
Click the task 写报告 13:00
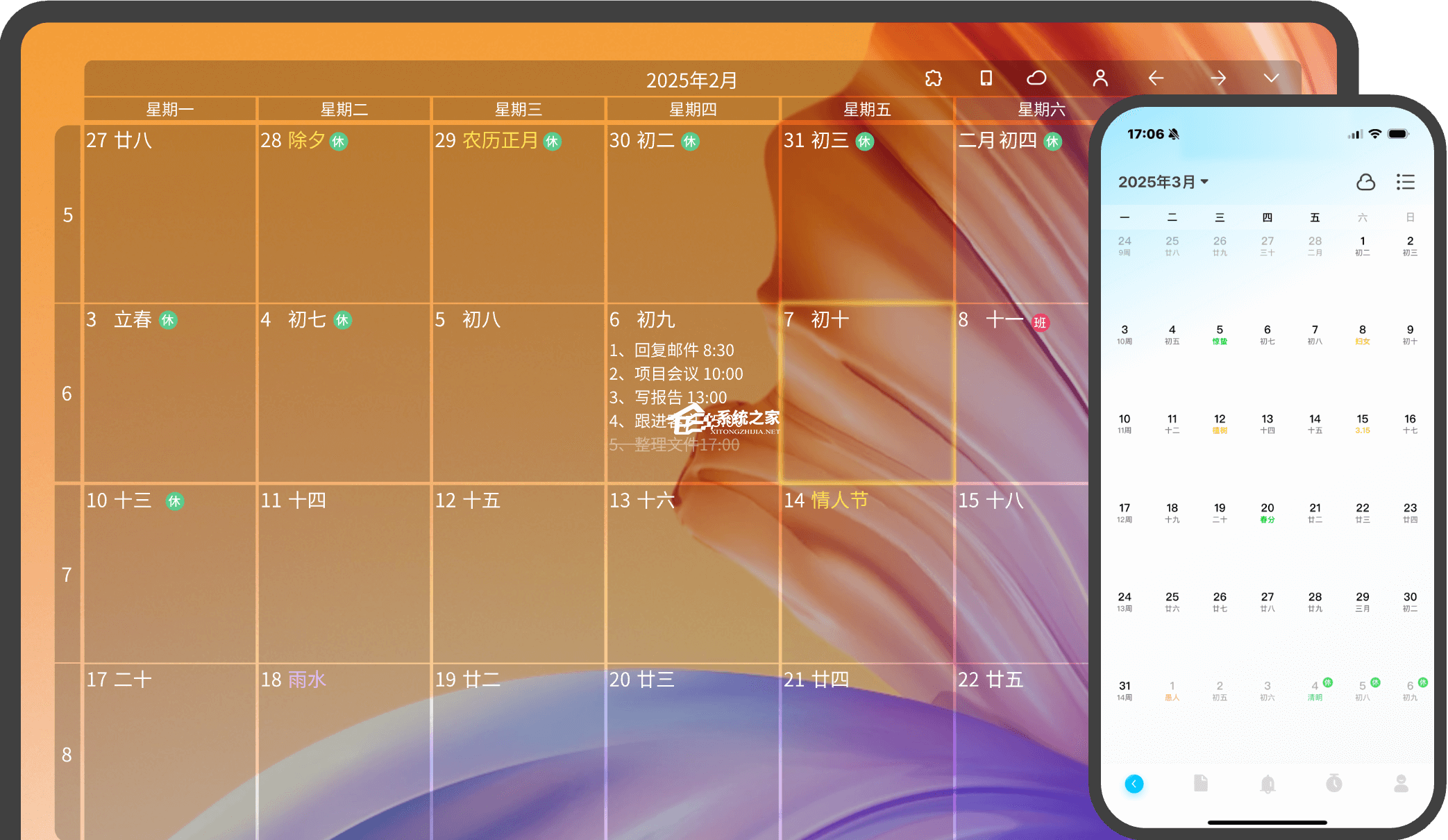(668, 397)
